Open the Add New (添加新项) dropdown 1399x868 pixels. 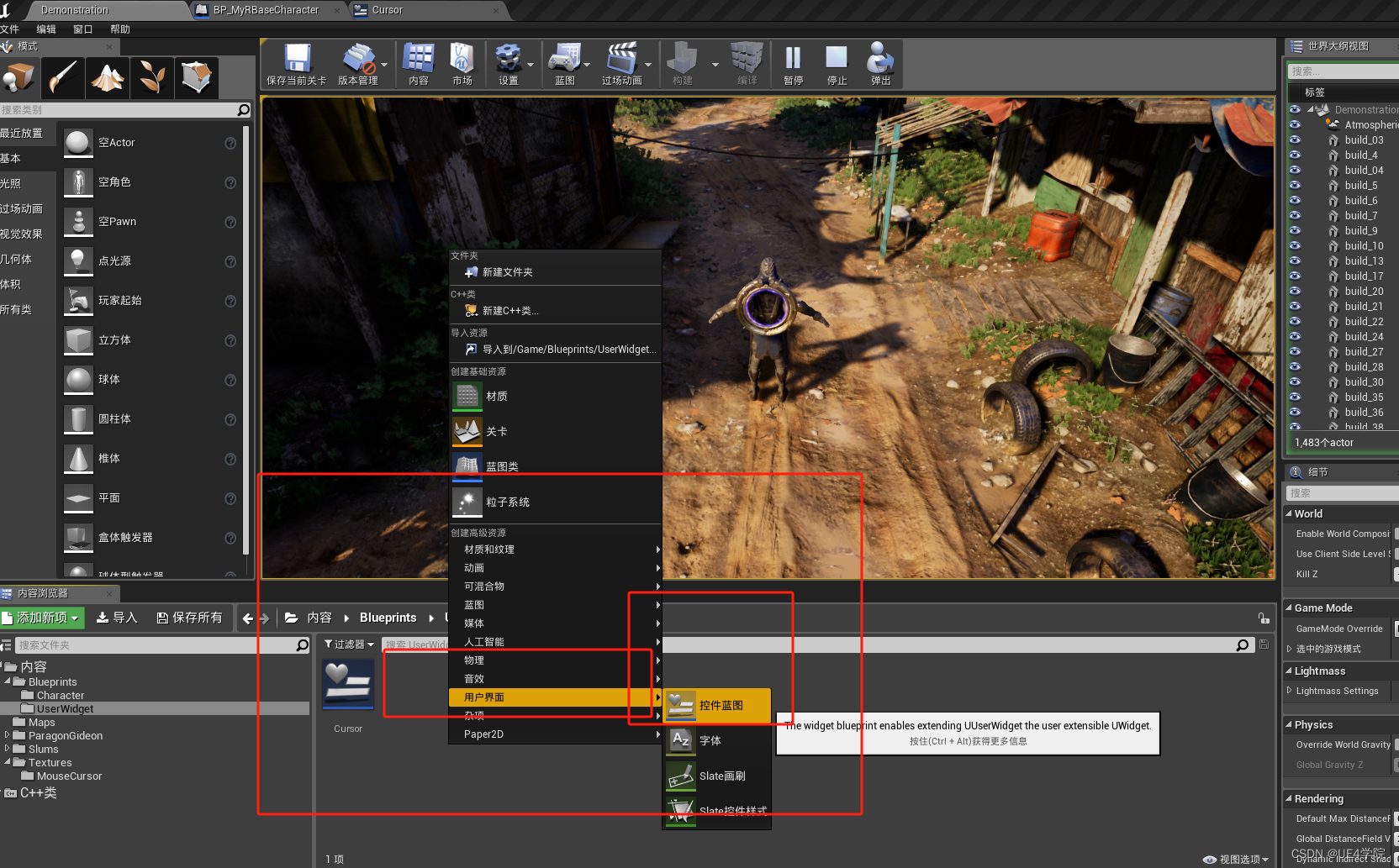(43, 618)
